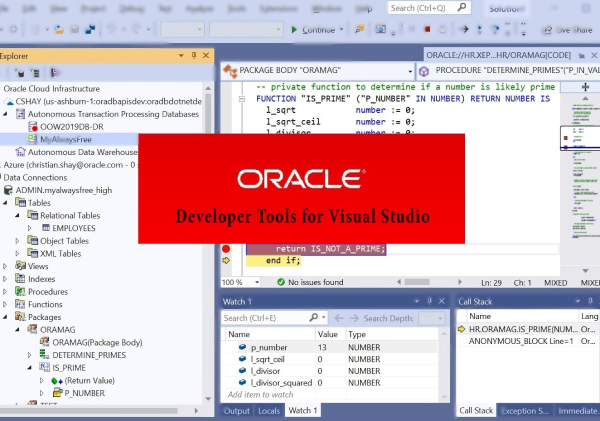
Task: Switch to the Output tab
Action: point(236,411)
